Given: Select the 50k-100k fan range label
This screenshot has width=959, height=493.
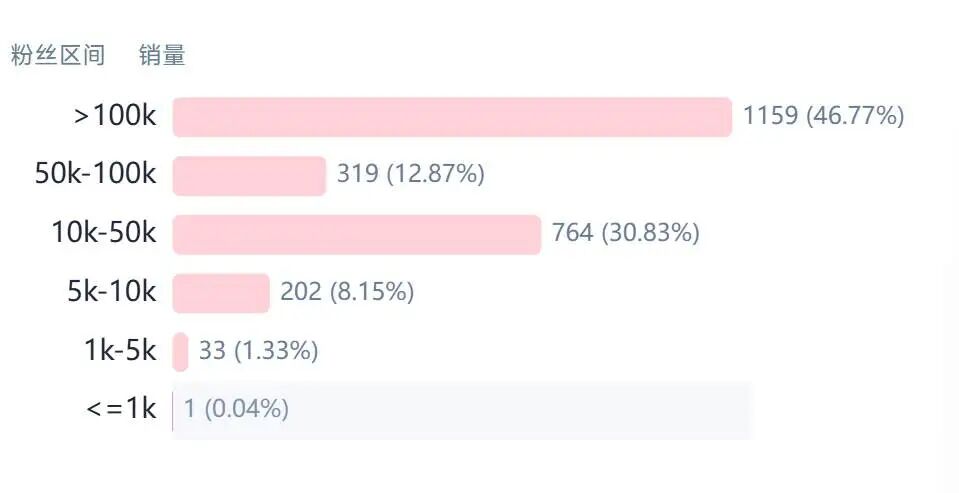Looking at the screenshot, I should [x=95, y=174].
